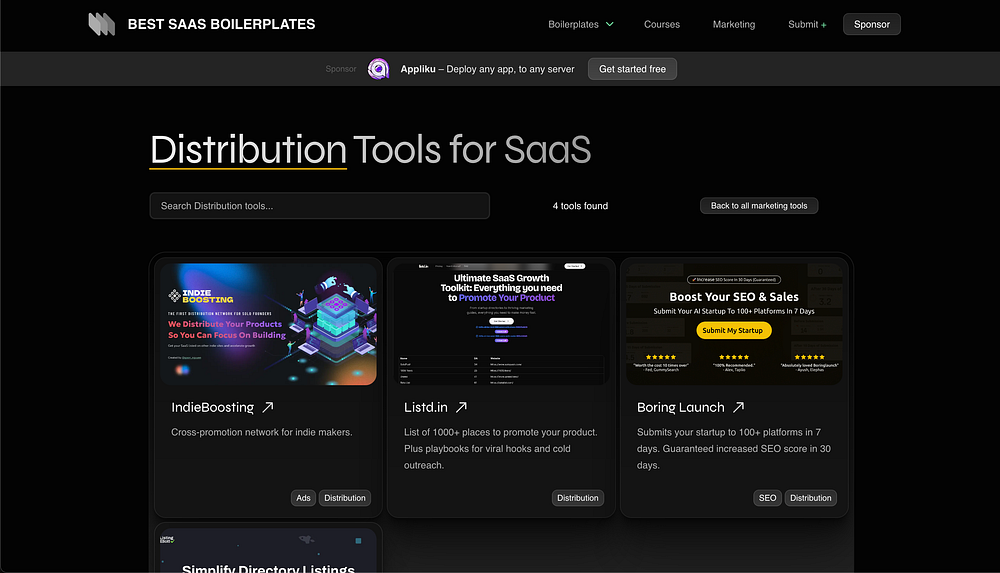This screenshot has height=573, width=1000.
Task: Open the Boring Launch preview thumbnail
Action: [734, 324]
